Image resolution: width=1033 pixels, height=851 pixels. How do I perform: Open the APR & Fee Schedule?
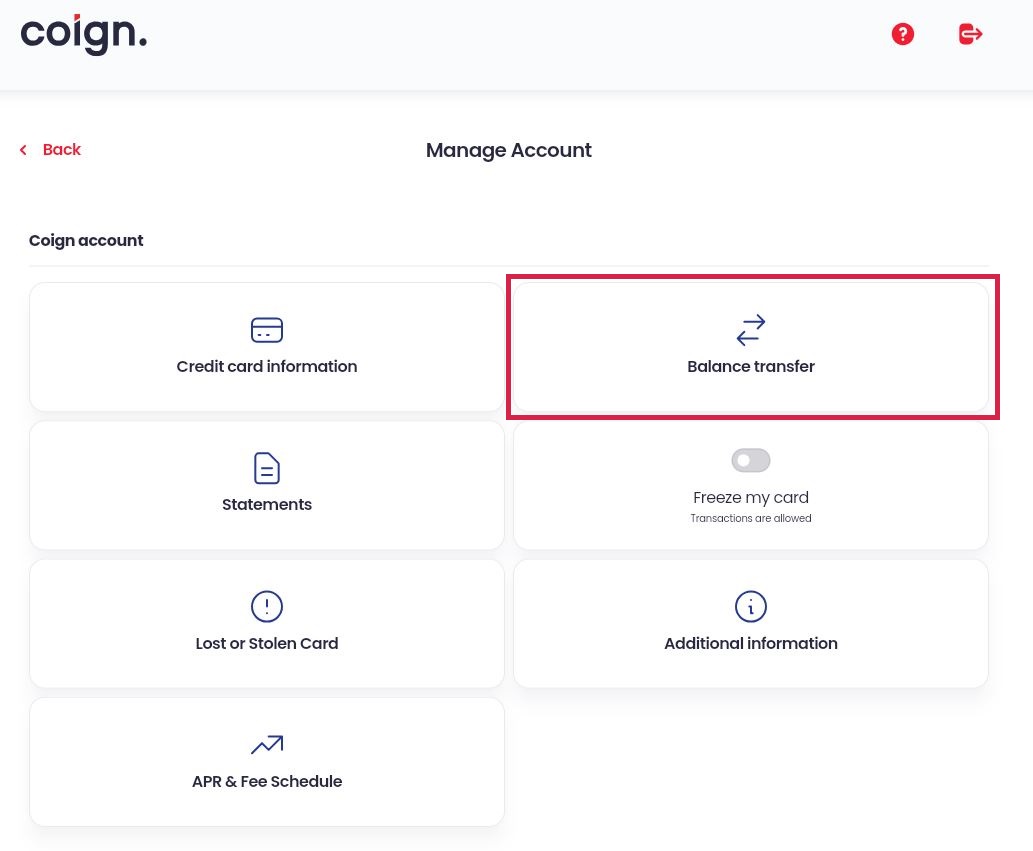267,761
